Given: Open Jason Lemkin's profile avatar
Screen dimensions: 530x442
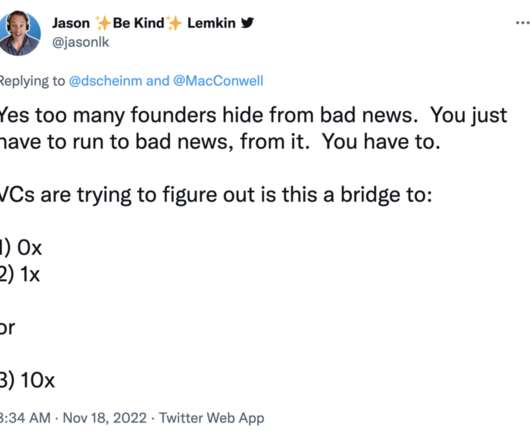Looking at the screenshot, I should (x=20, y=33).
